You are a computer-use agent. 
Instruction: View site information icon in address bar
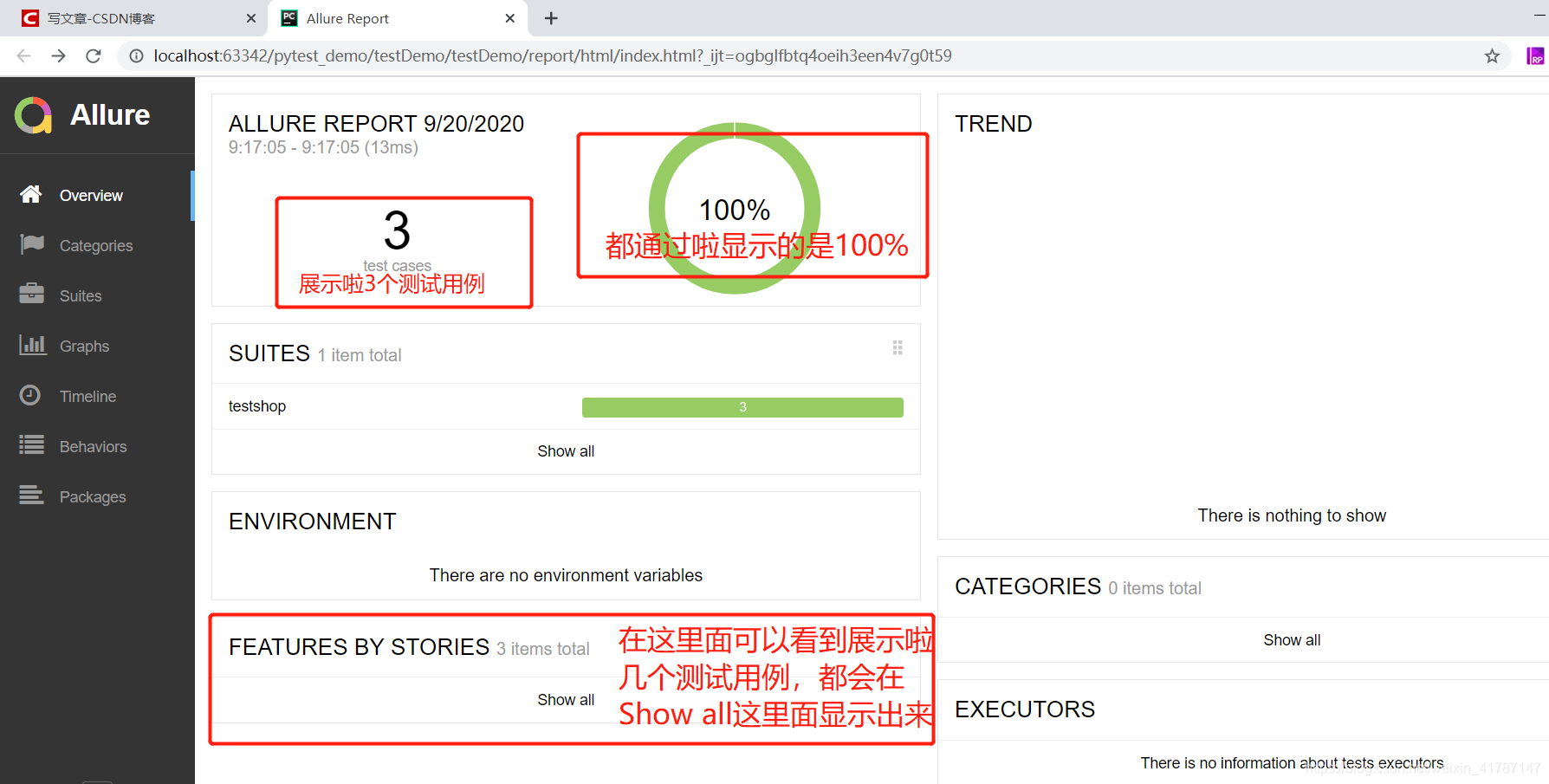(136, 56)
